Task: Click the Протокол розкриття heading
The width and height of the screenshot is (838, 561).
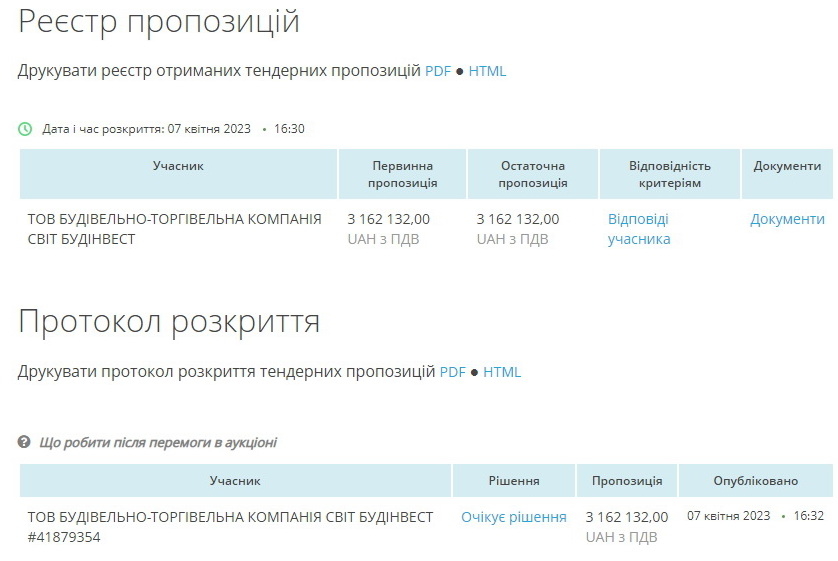Action: point(169,322)
